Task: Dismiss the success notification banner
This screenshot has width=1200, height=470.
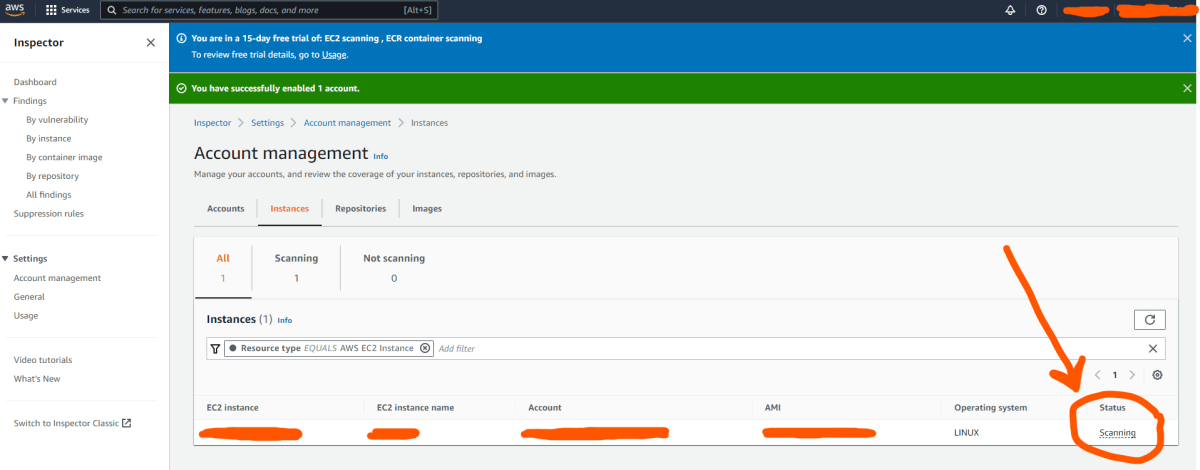Action: tap(1187, 88)
